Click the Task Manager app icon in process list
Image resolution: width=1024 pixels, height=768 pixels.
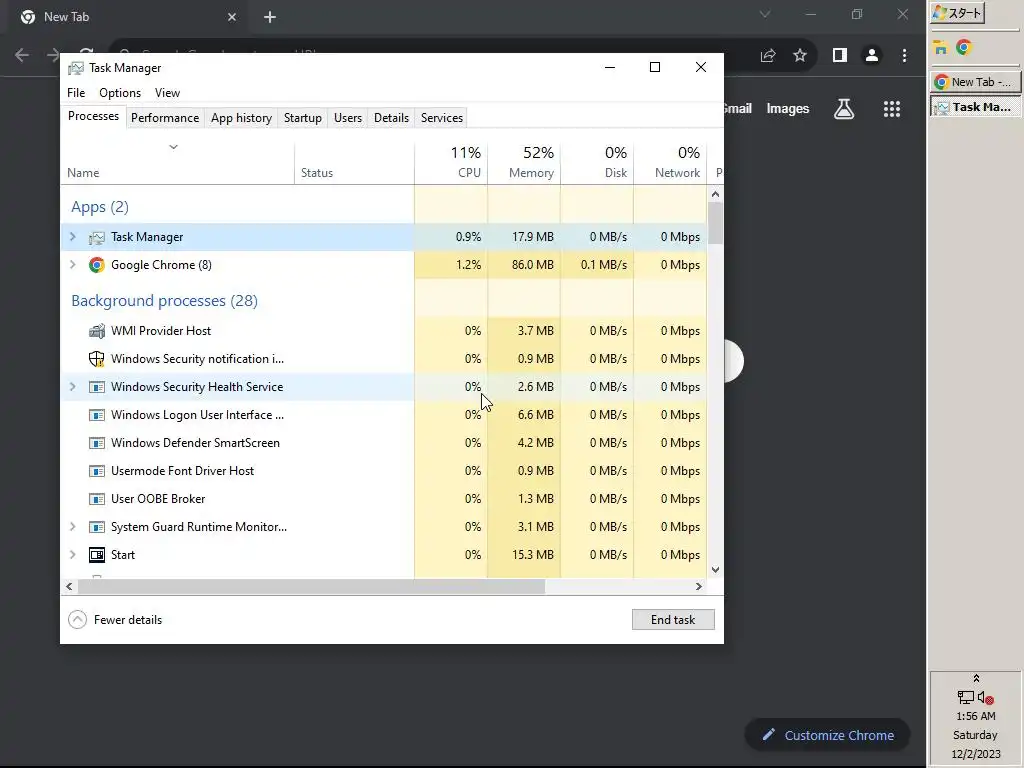[97, 238]
